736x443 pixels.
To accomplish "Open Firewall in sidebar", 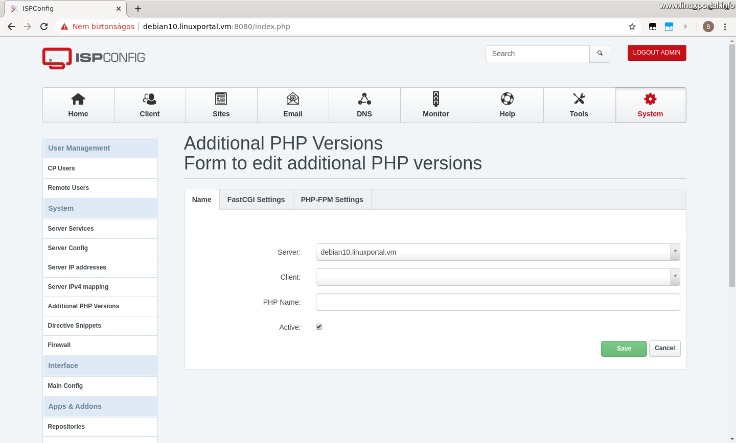I will [x=100, y=345].
